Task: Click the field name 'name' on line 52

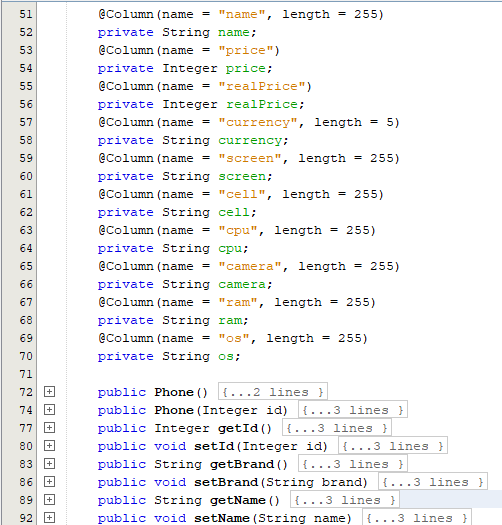Action: coord(234,32)
